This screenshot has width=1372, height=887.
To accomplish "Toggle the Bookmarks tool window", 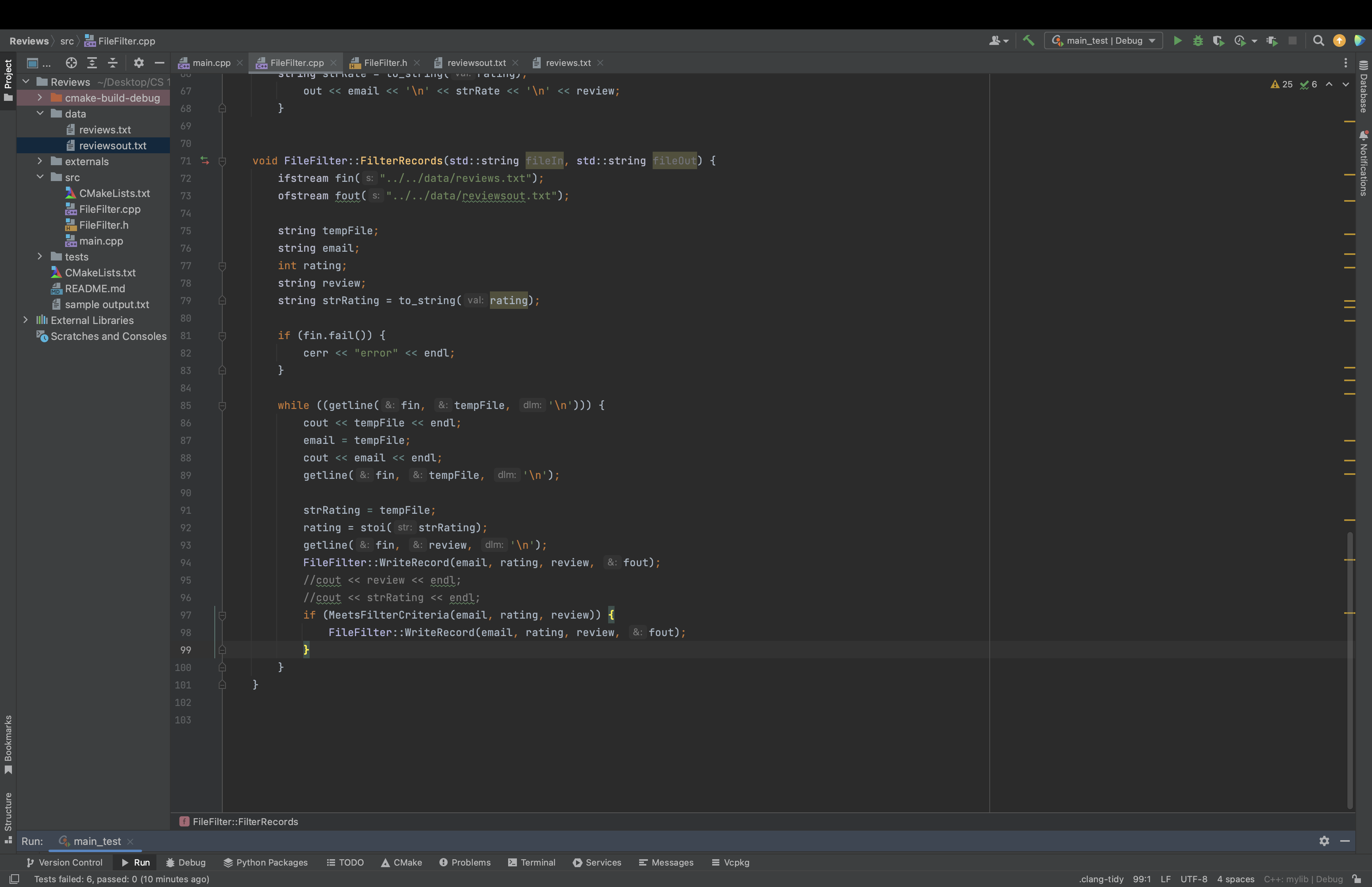I will click(8, 749).
